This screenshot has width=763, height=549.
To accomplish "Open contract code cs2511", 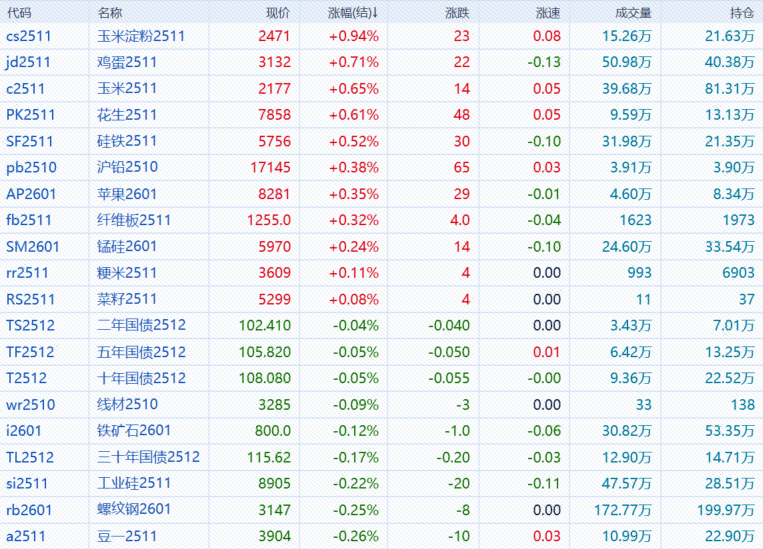I will (29, 36).
